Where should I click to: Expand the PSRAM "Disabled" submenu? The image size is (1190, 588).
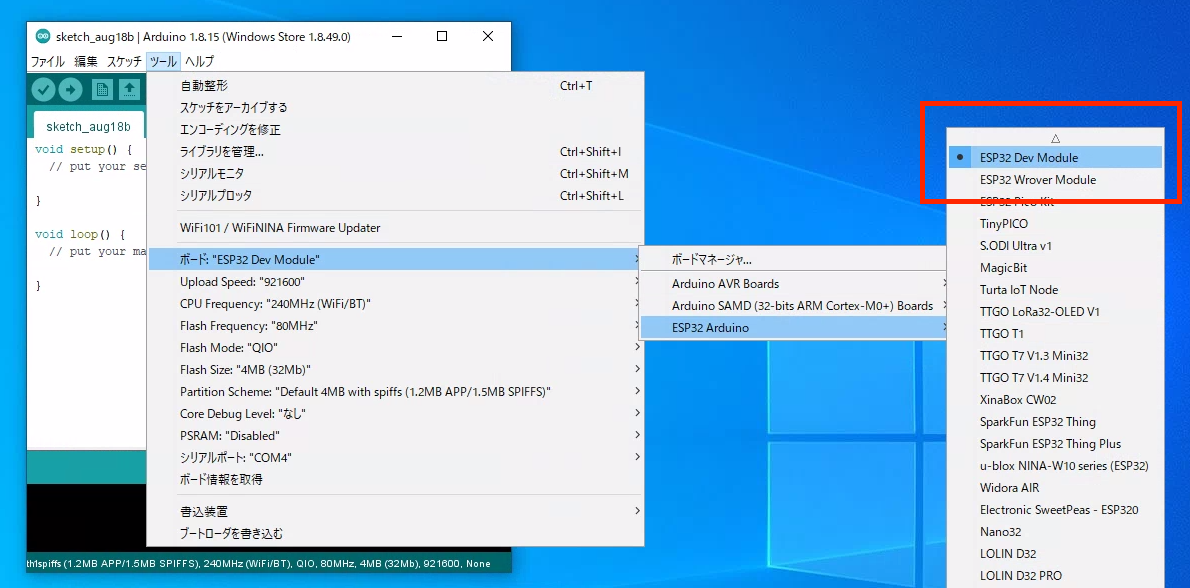click(395, 435)
